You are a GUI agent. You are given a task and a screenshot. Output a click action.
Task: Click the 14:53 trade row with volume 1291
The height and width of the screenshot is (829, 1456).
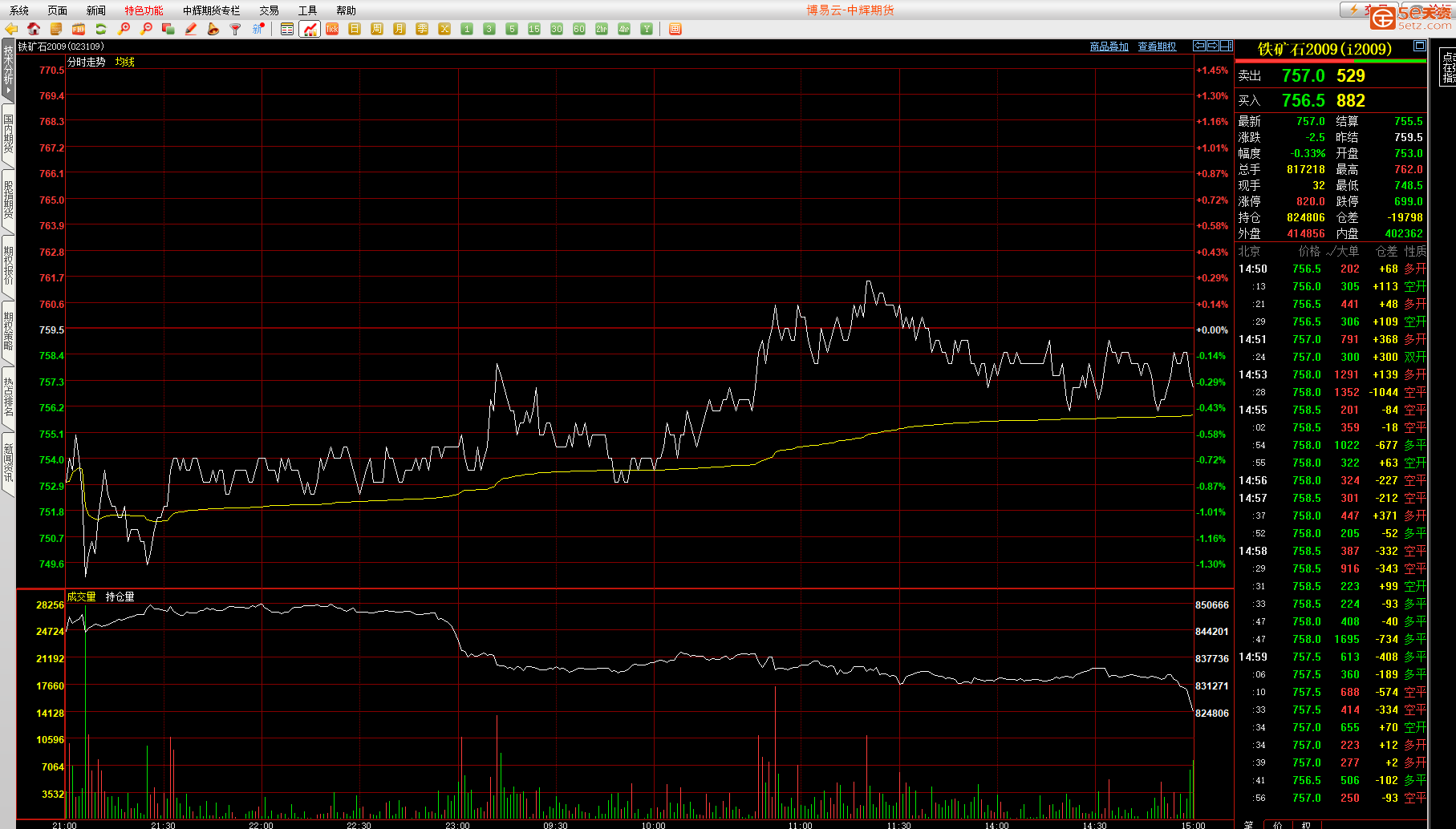tap(1332, 374)
